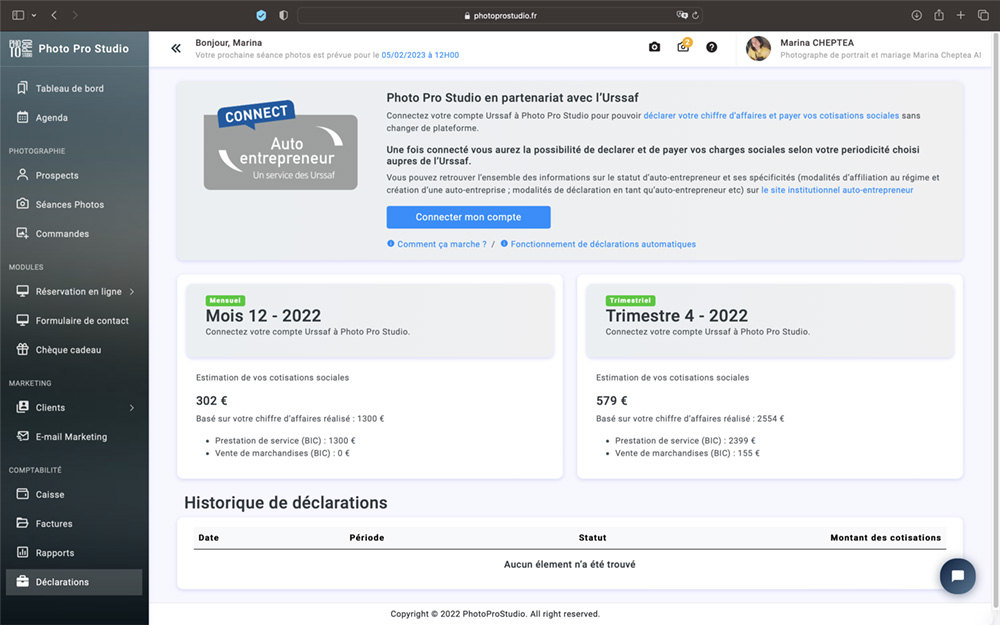Click le site institutionnel auto-entrepreneur link
Viewport: 1000px width, 625px height.
click(837, 190)
